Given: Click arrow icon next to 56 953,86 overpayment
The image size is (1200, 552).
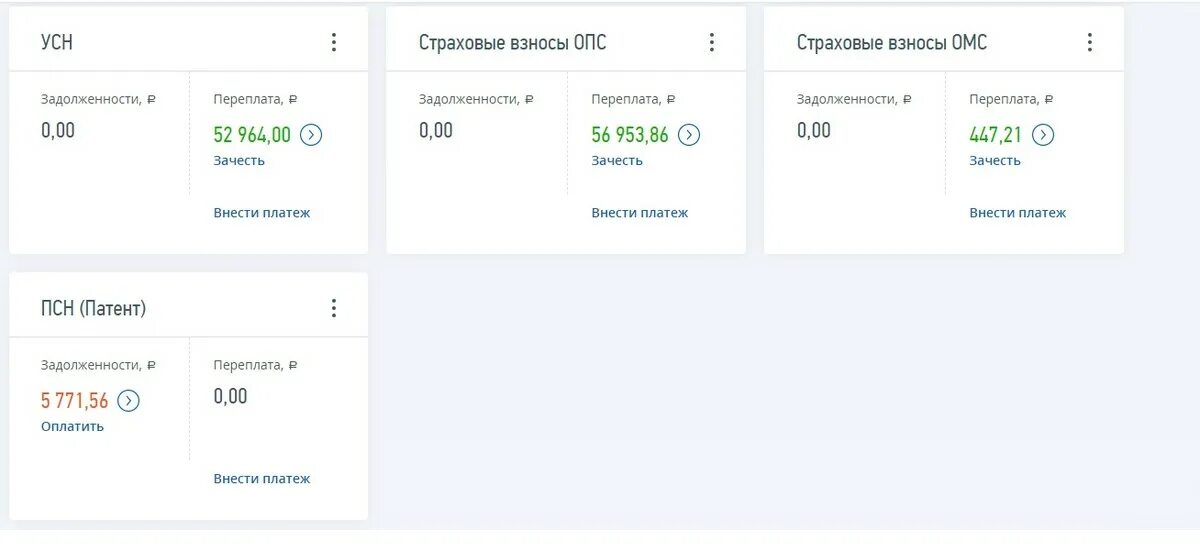Looking at the screenshot, I should 689,135.
